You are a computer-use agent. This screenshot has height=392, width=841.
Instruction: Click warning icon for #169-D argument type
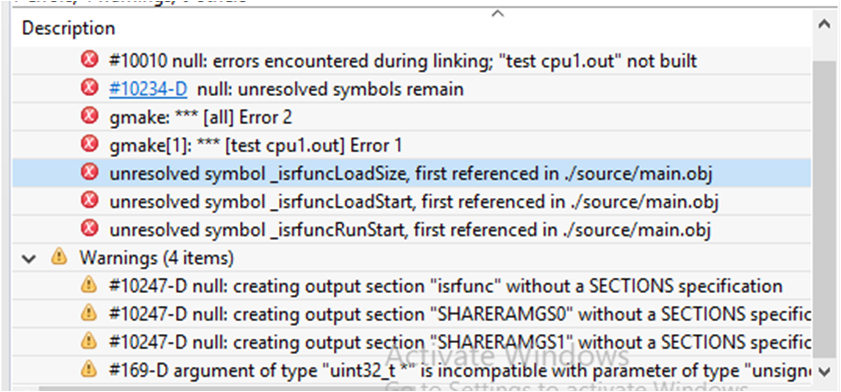click(x=88, y=368)
